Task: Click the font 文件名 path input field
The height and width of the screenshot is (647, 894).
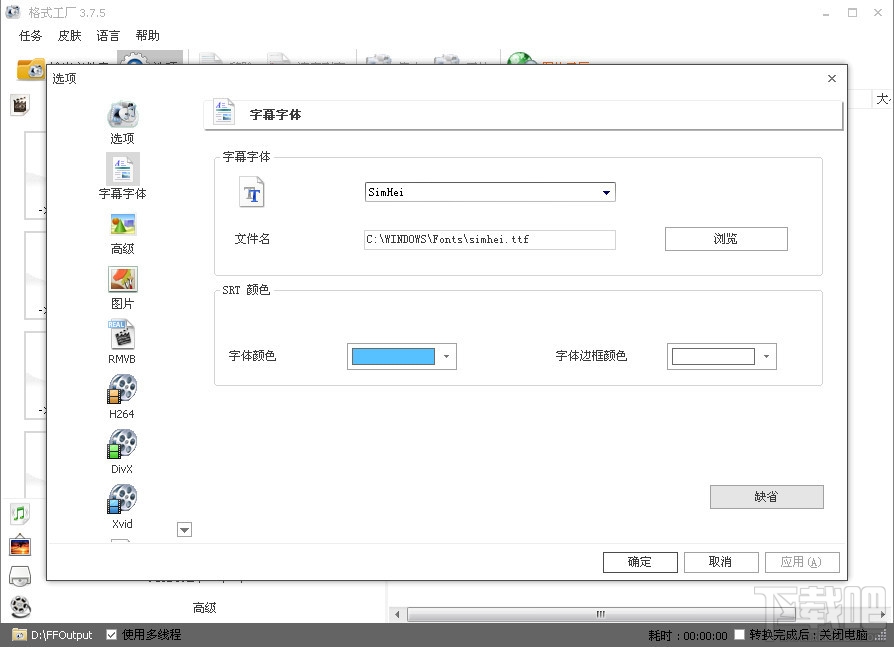Action: tap(489, 239)
